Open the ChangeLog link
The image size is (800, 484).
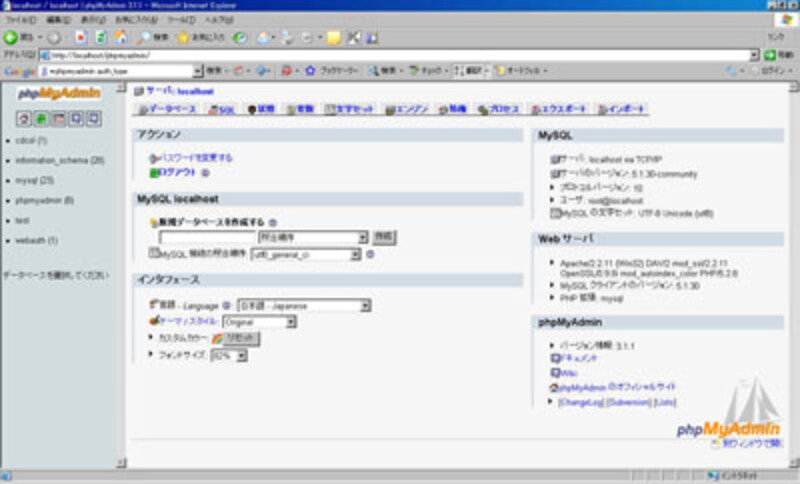(x=581, y=402)
